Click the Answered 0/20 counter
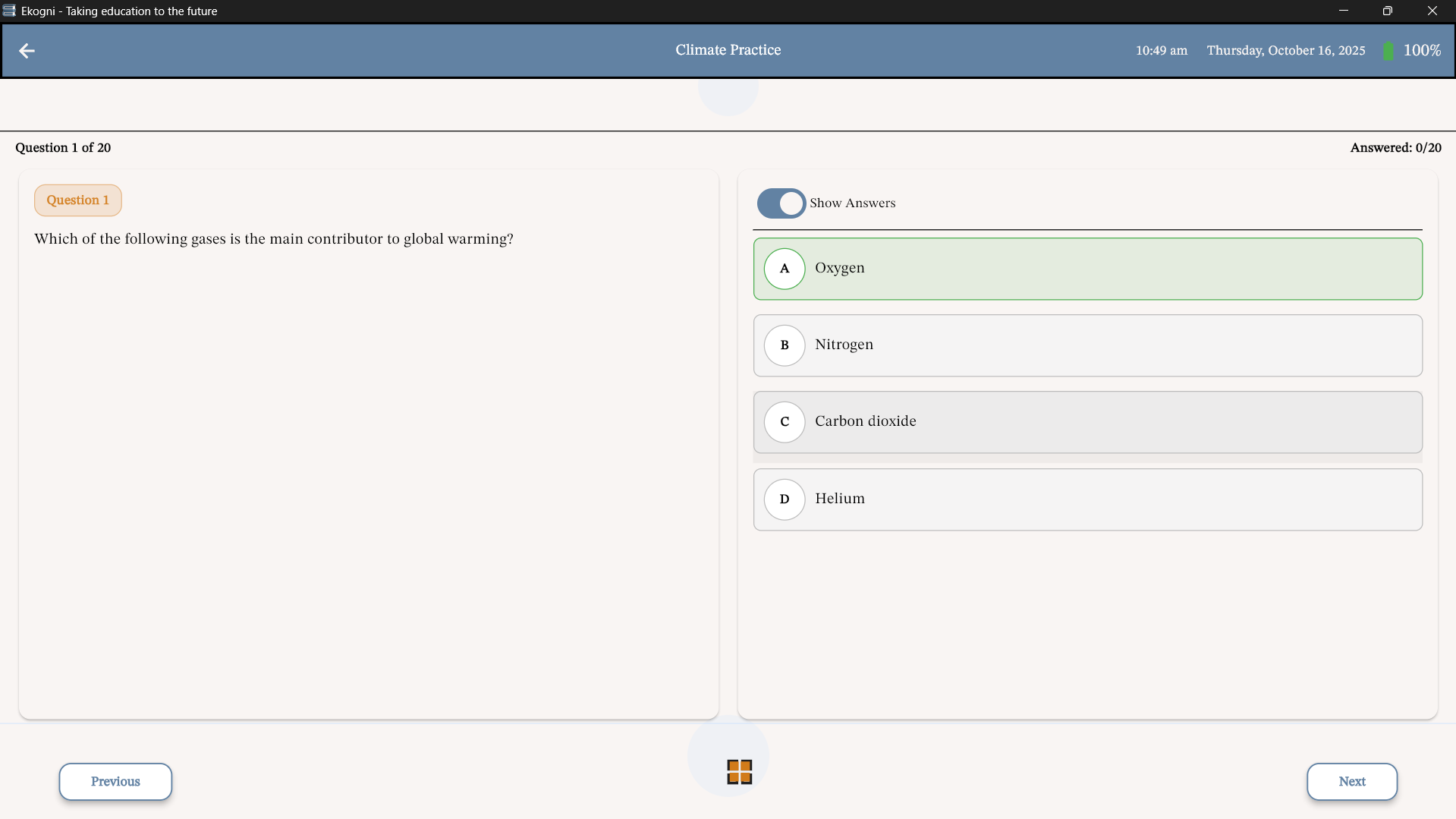Viewport: 1456px width, 819px height. [1395, 148]
